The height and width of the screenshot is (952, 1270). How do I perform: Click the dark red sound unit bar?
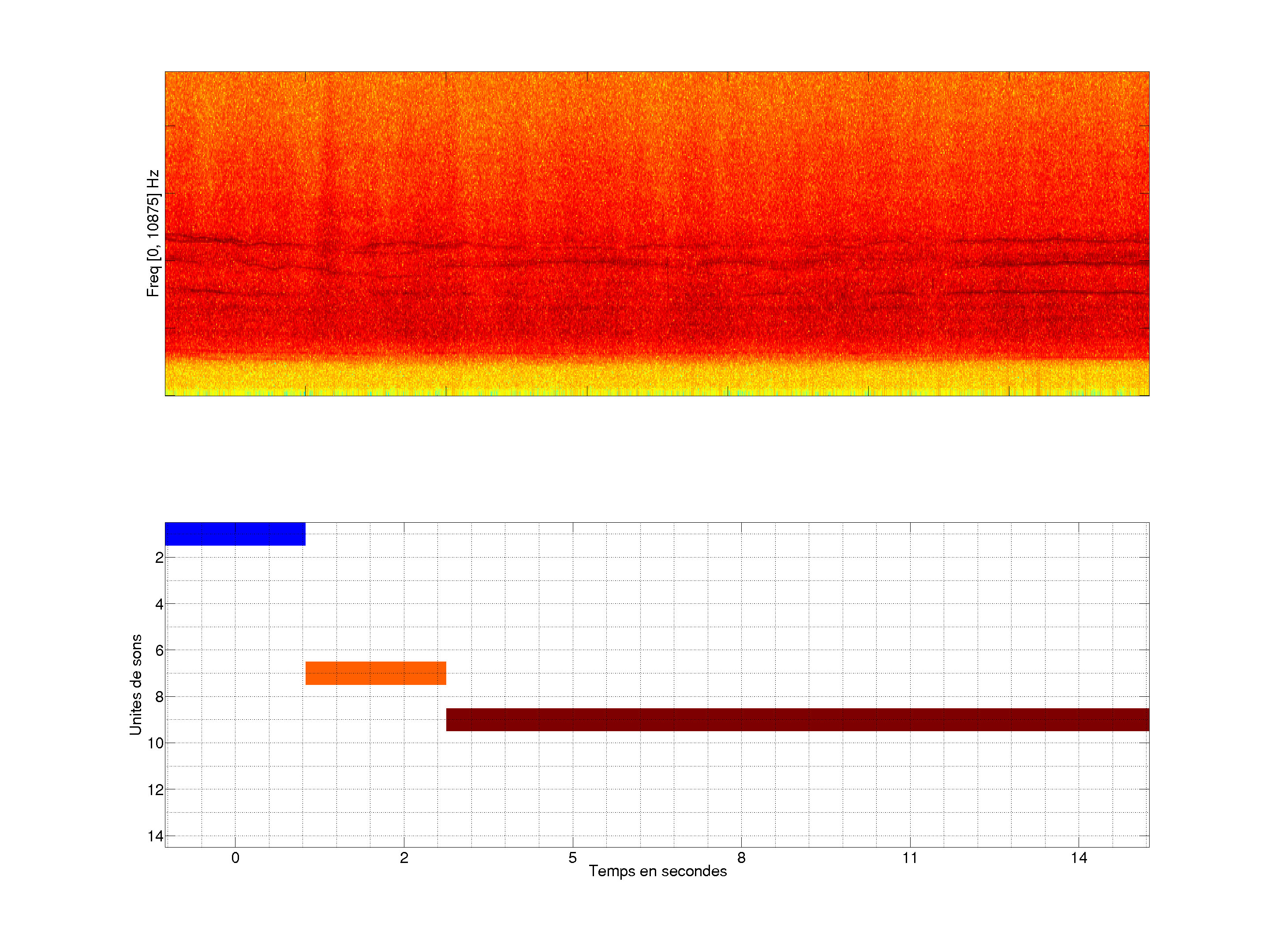797,720
